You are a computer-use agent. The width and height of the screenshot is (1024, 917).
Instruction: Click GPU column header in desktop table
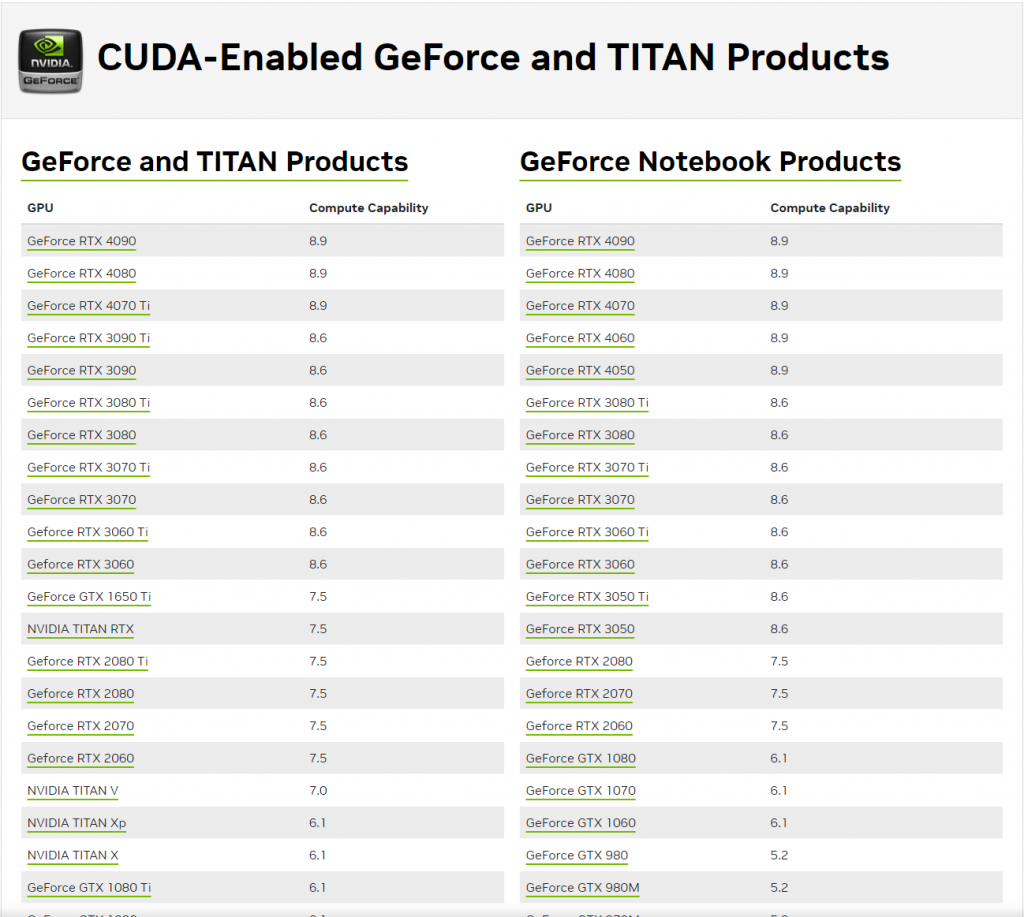[x=40, y=208]
